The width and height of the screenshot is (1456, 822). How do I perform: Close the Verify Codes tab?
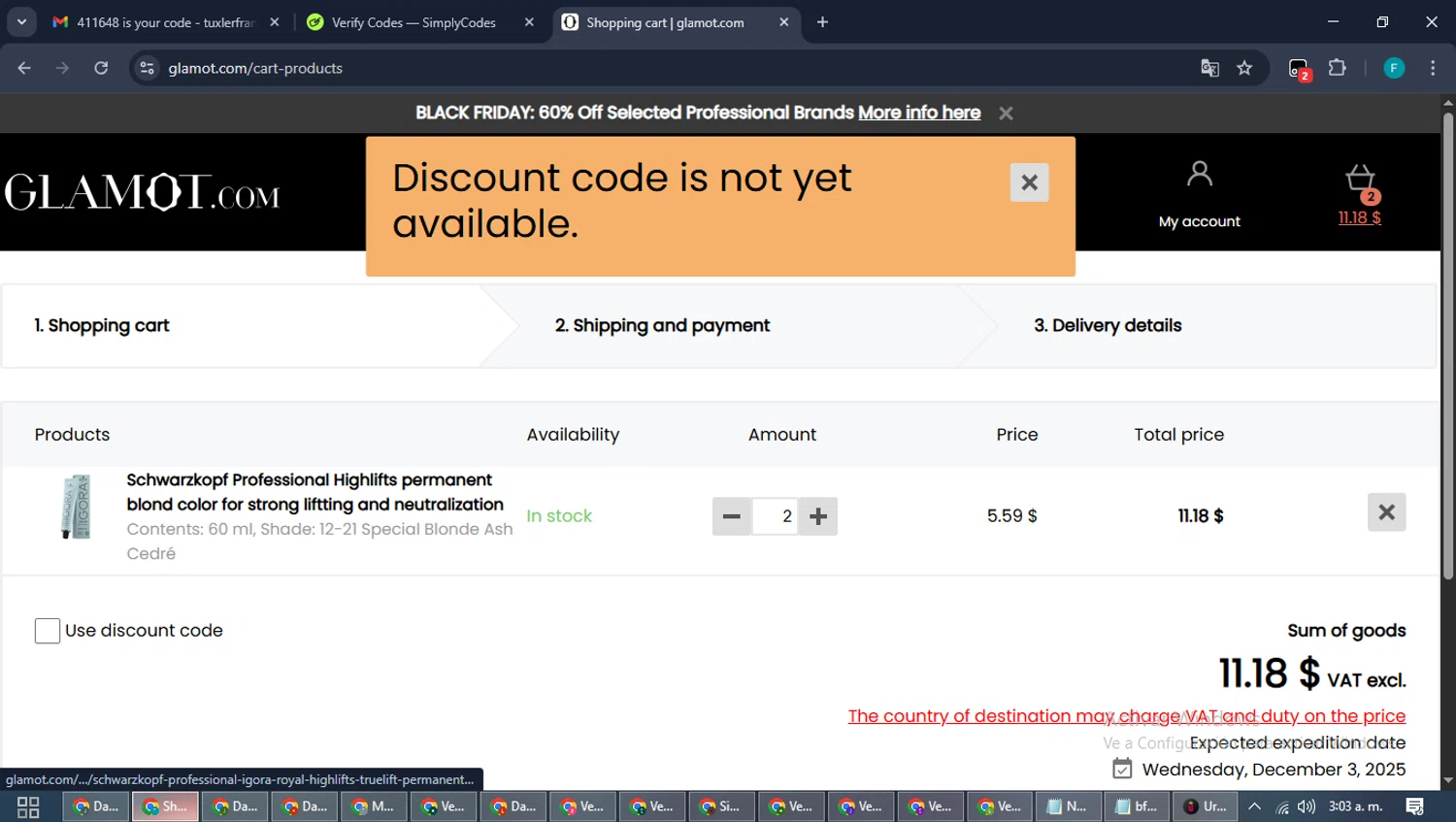click(529, 22)
